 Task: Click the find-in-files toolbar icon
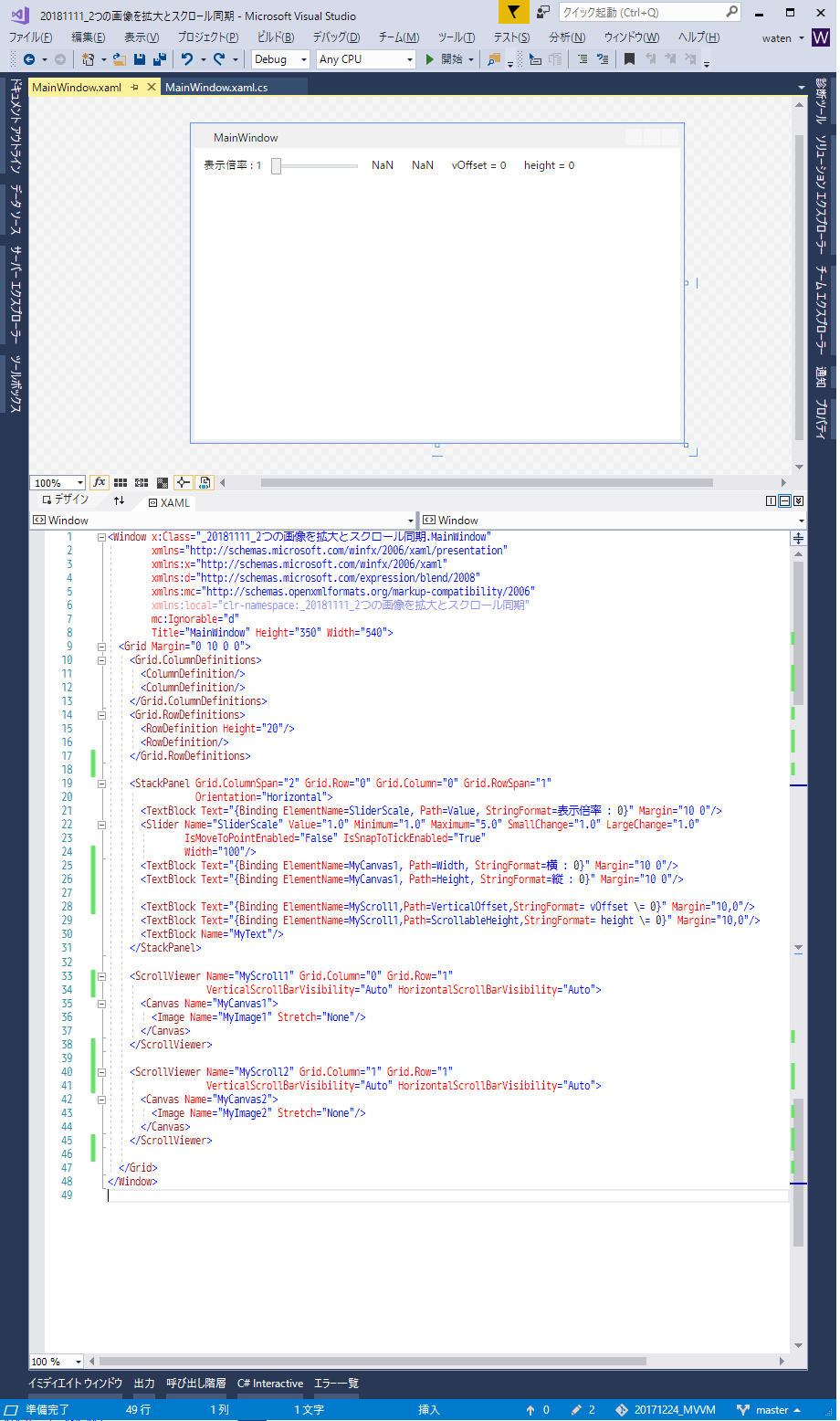pos(494,59)
